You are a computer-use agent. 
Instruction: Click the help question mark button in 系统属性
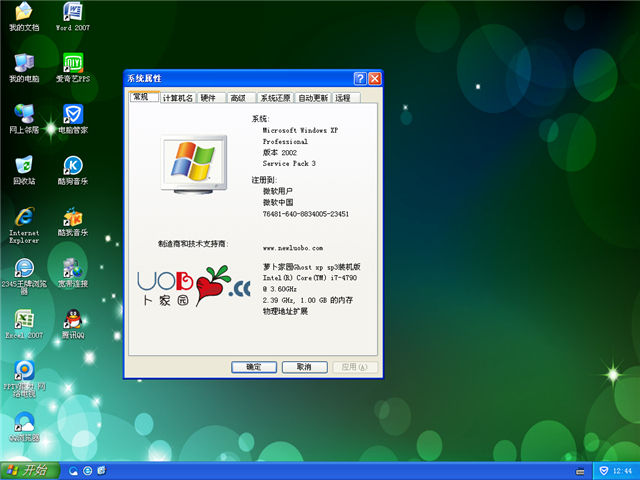(360, 78)
